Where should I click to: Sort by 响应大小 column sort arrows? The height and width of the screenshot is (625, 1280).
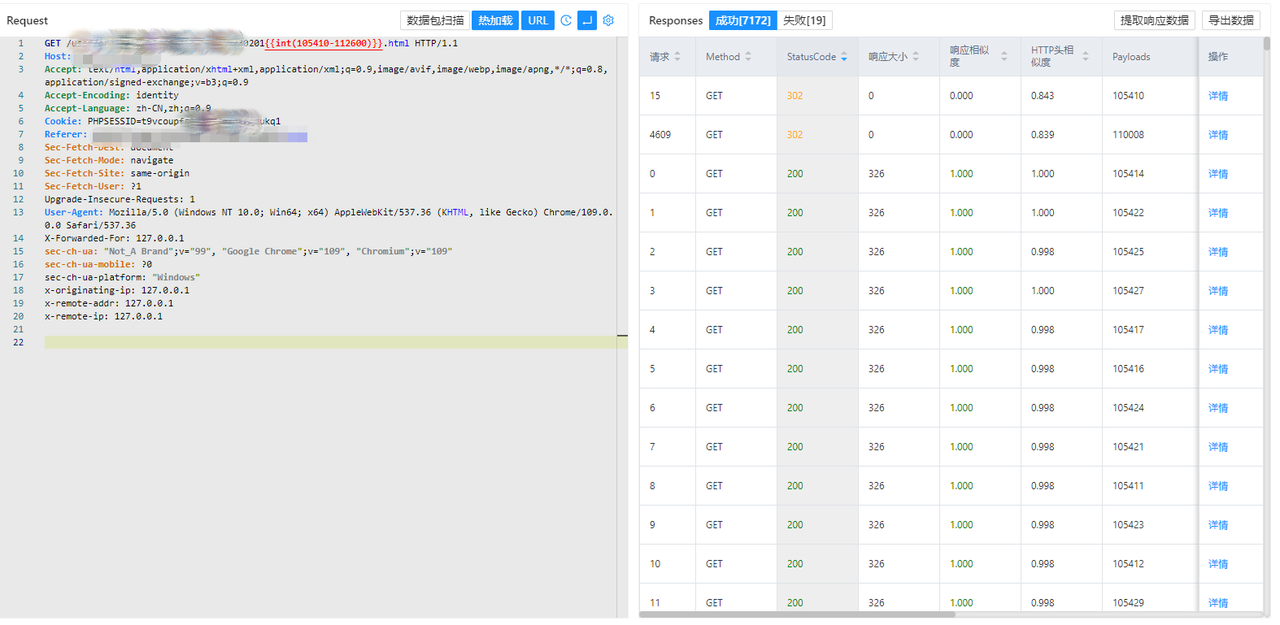coord(916,57)
